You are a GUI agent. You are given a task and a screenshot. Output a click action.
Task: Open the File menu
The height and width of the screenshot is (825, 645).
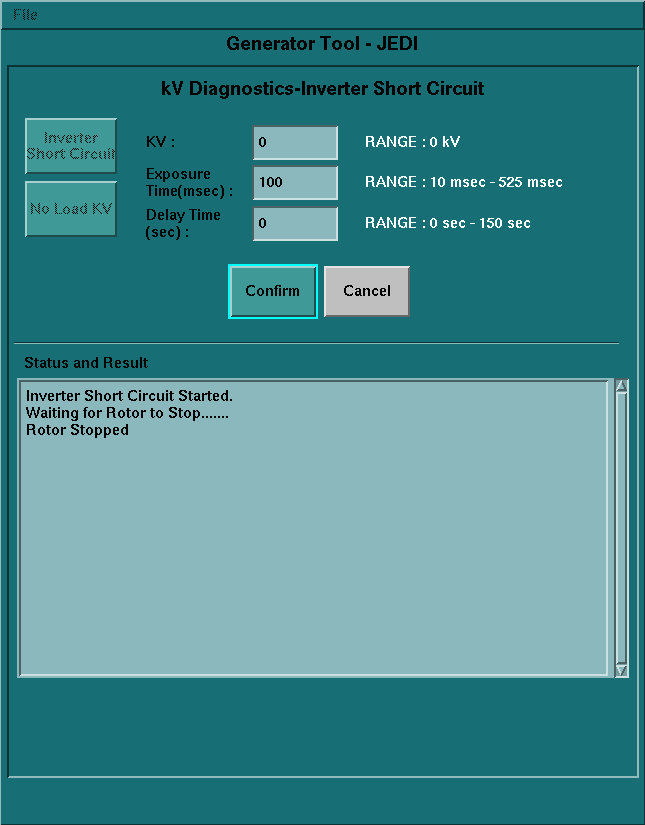(25, 15)
